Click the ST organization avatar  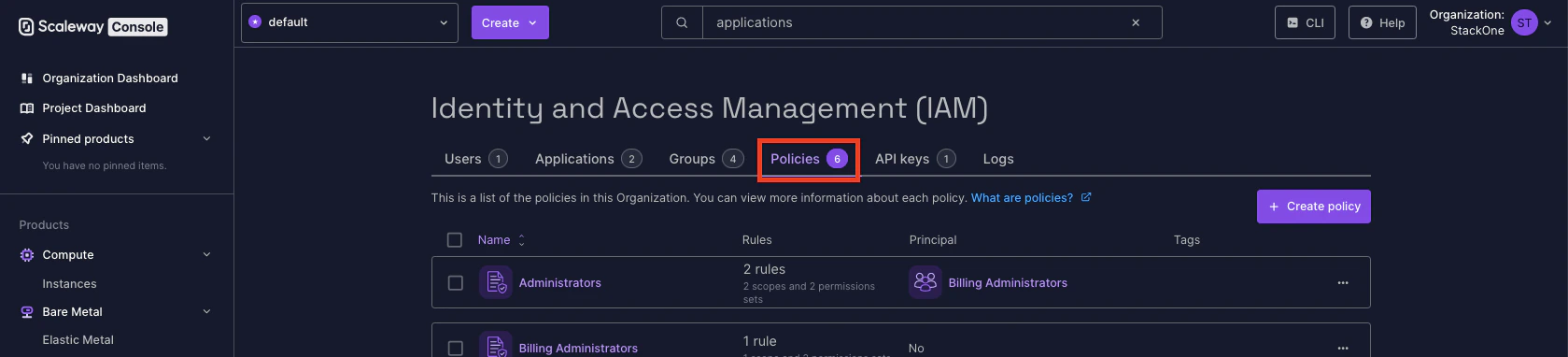click(1524, 22)
